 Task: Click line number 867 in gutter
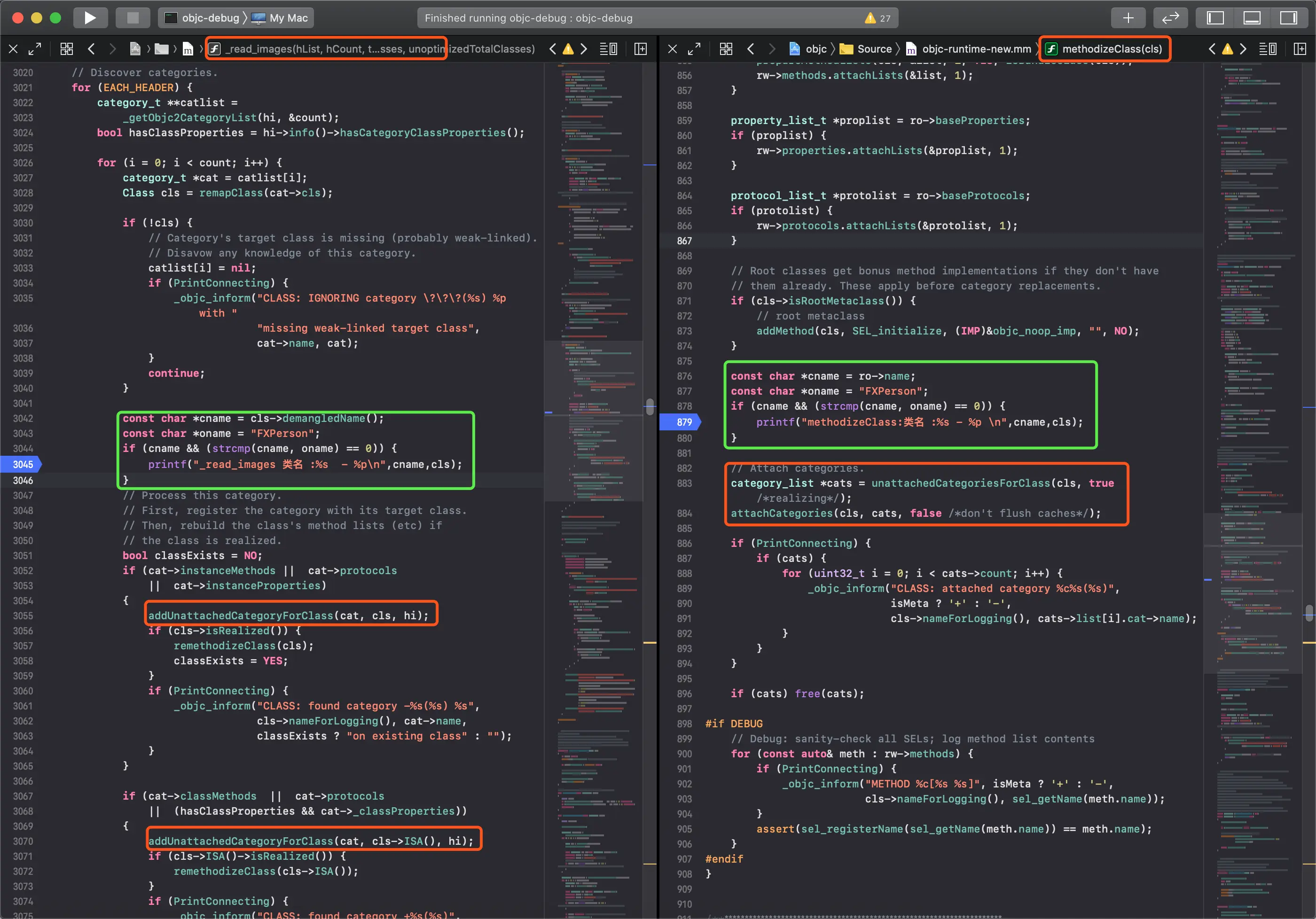(684, 241)
